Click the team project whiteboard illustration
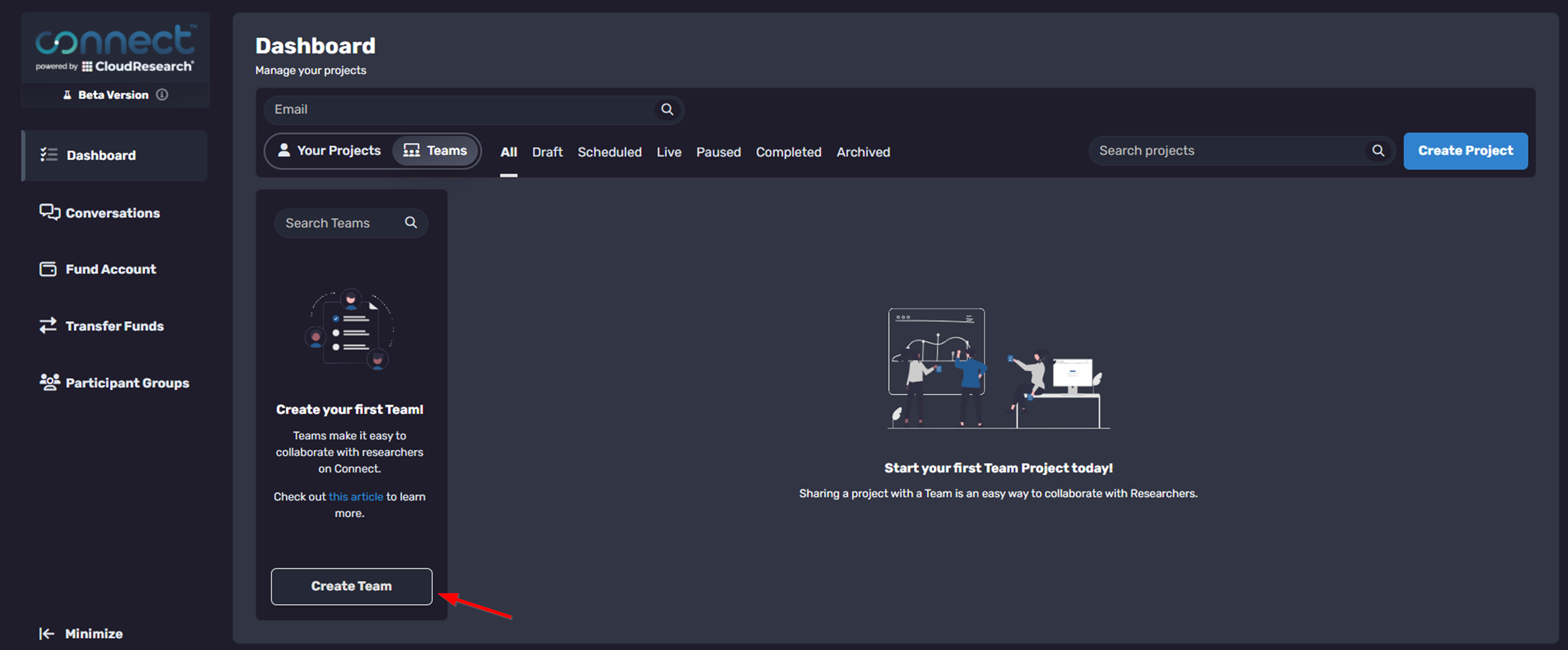Viewport: 1568px width, 650px height. pyautogui.click(x=998, y=369)
